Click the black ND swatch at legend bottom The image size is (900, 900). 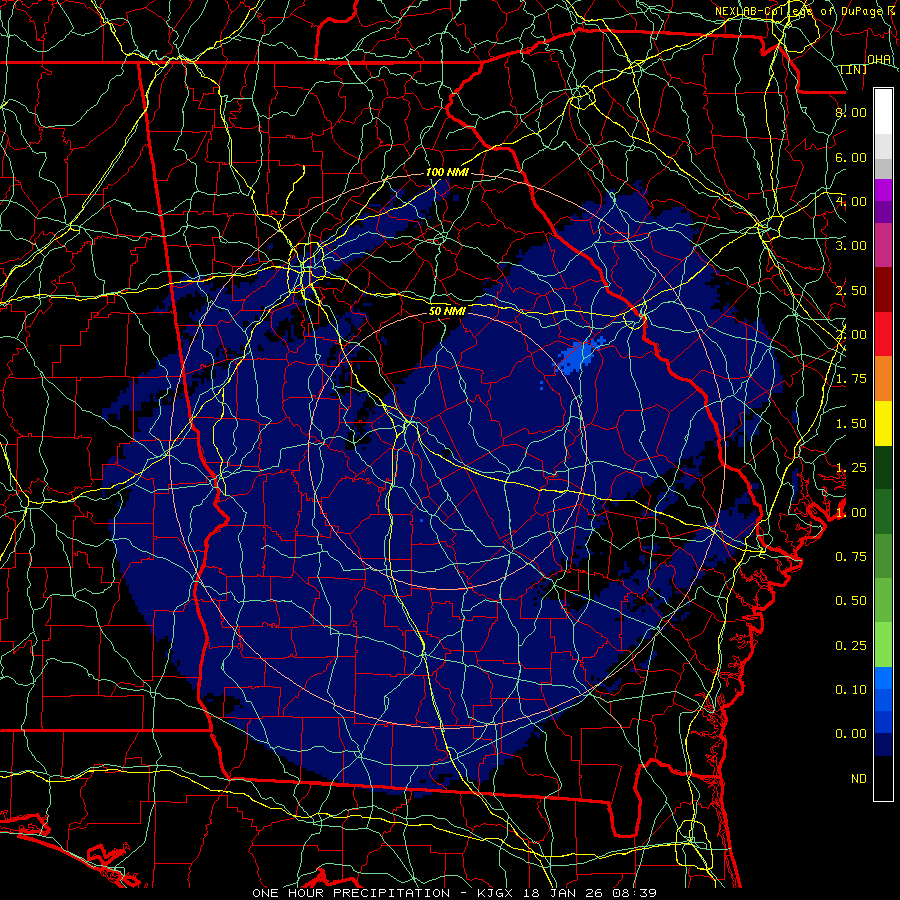pyautogui.click(x=883, y=778)
